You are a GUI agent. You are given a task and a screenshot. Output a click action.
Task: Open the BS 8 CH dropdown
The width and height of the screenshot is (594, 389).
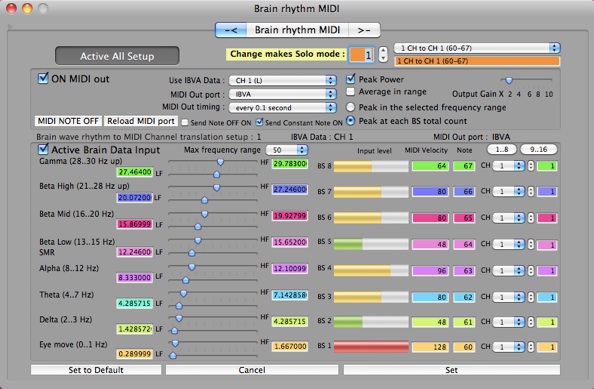(x=508, y=166)
